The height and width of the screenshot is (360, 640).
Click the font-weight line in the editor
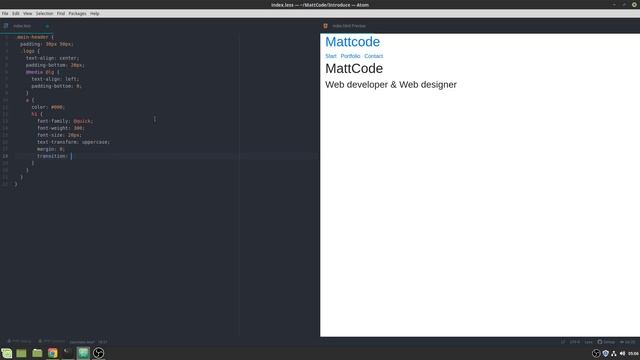pos(61,128)
